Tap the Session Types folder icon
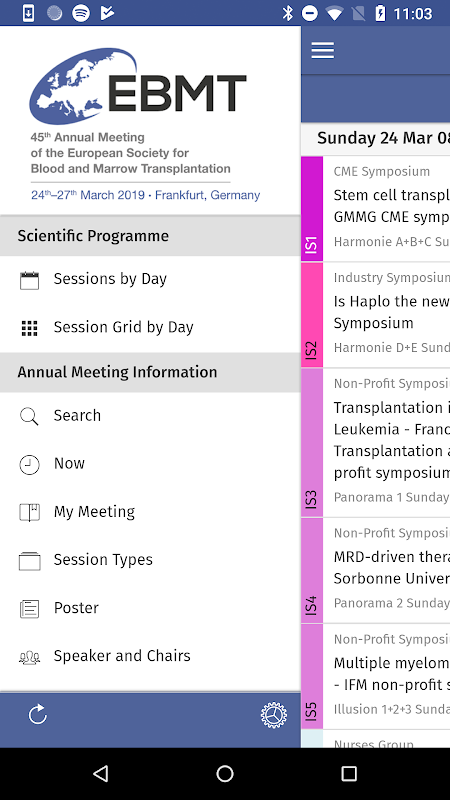 pyautogui.click(x=29, y=561)
